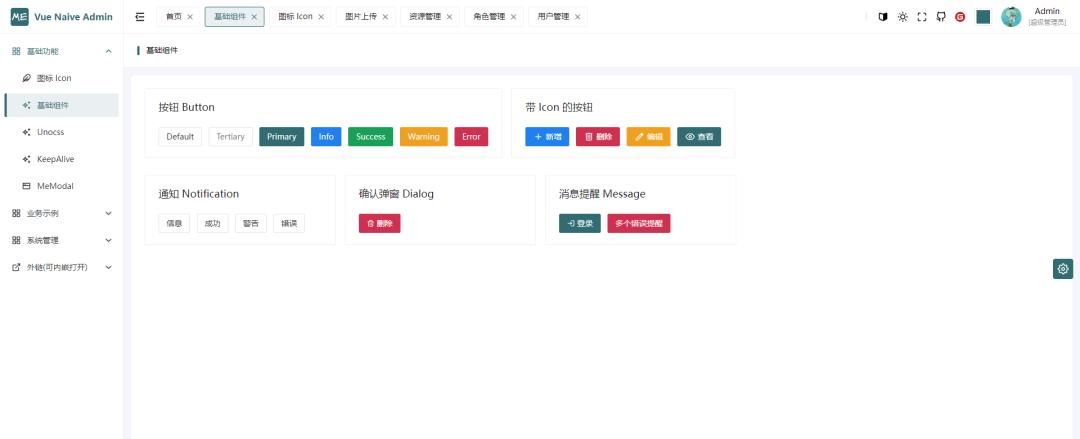Trigger the 成功 notification button
The height and width of the screenshot is (439, 1080).
(x=212, y=223)
